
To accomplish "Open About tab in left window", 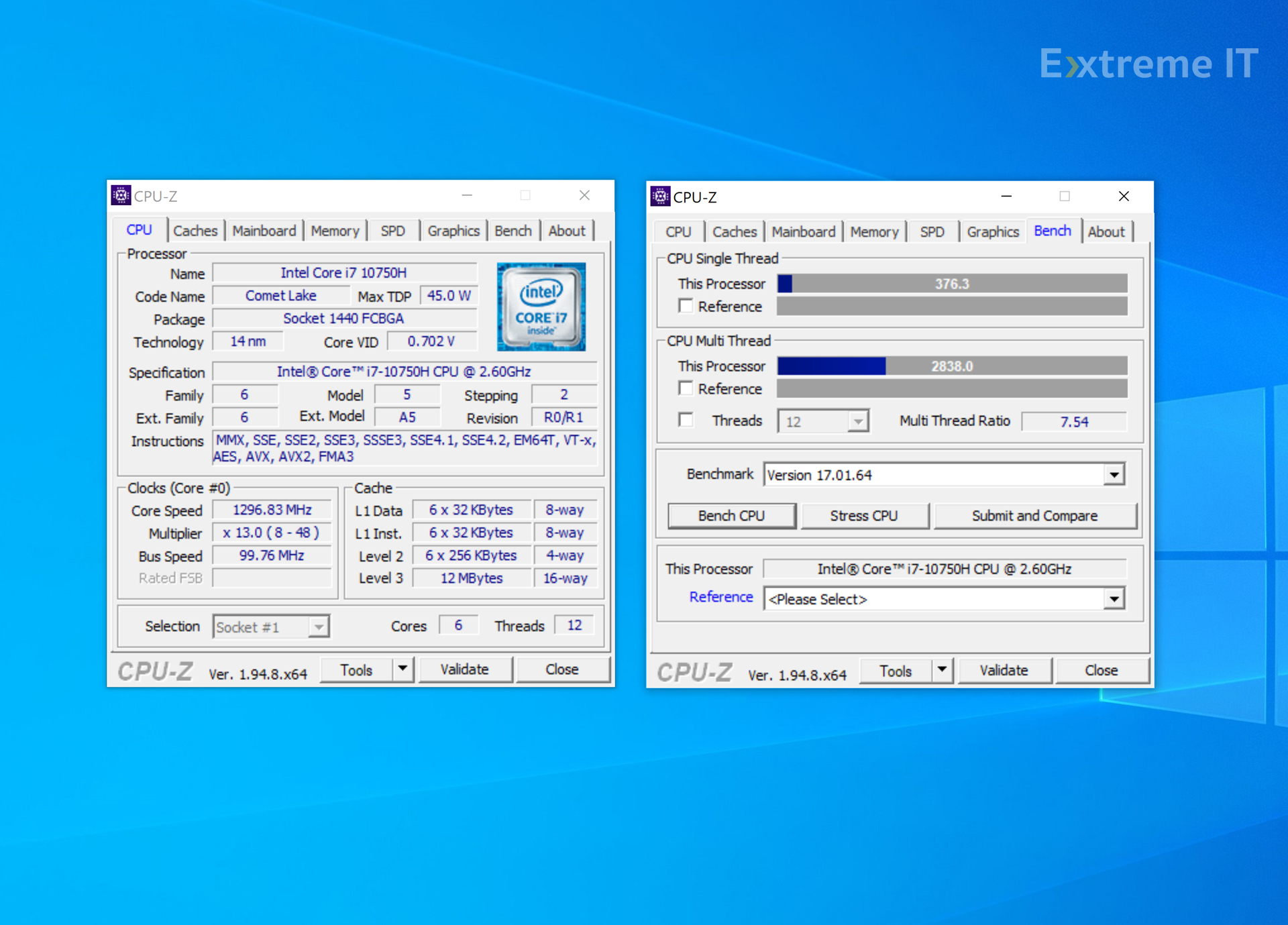I will coord(567,231).
